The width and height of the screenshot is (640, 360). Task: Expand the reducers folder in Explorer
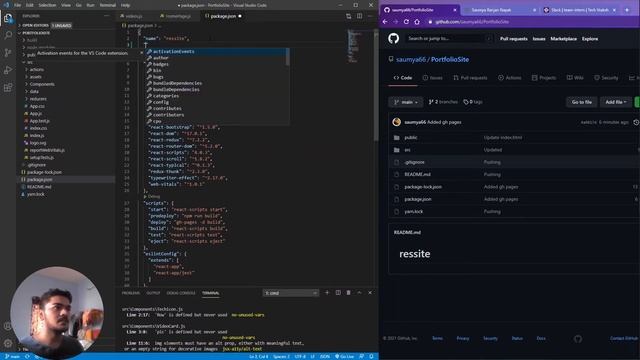38,99
